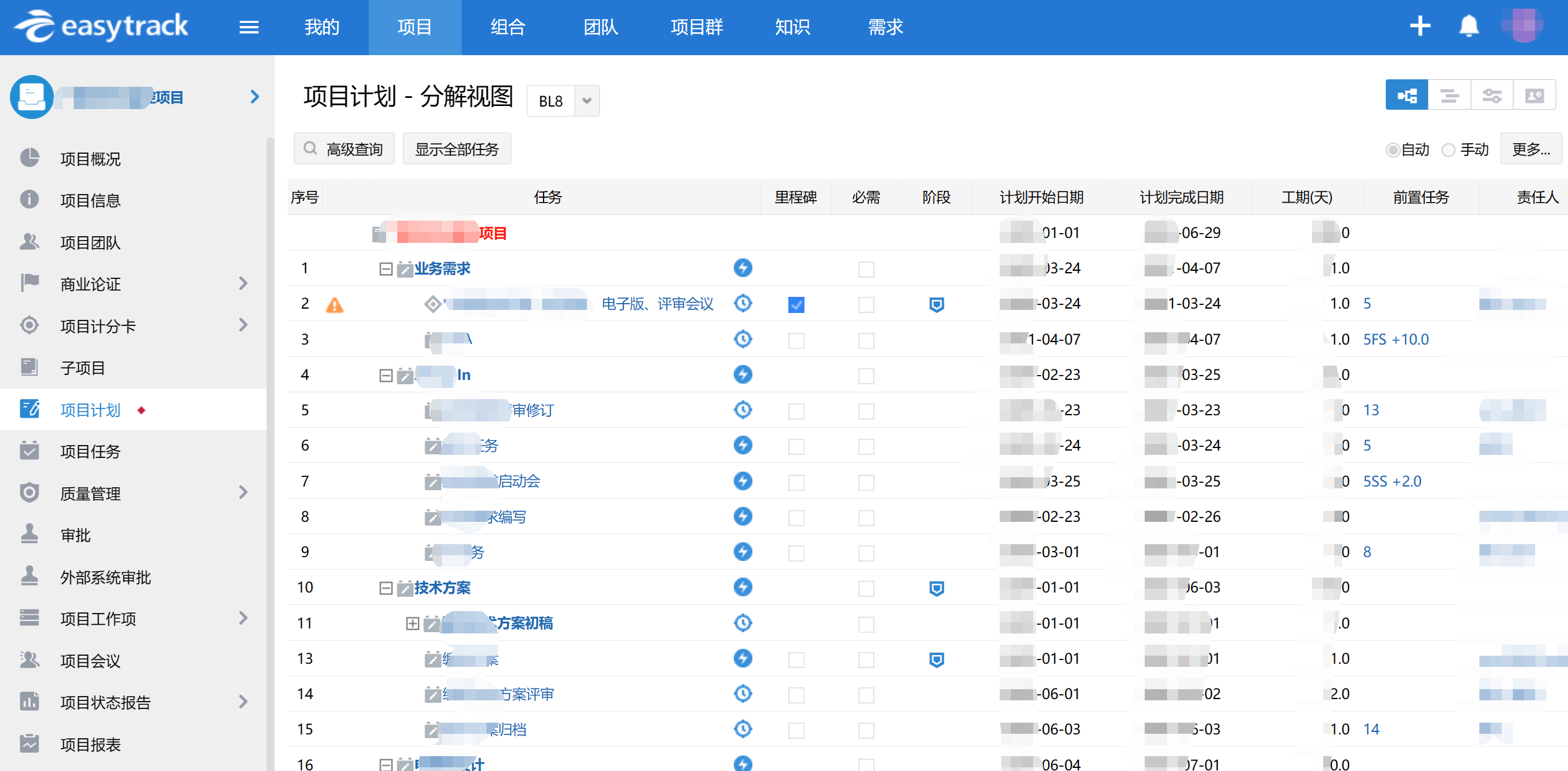Click the plus add icon in header
The image size is (1568, 771).
point(1420,27)
